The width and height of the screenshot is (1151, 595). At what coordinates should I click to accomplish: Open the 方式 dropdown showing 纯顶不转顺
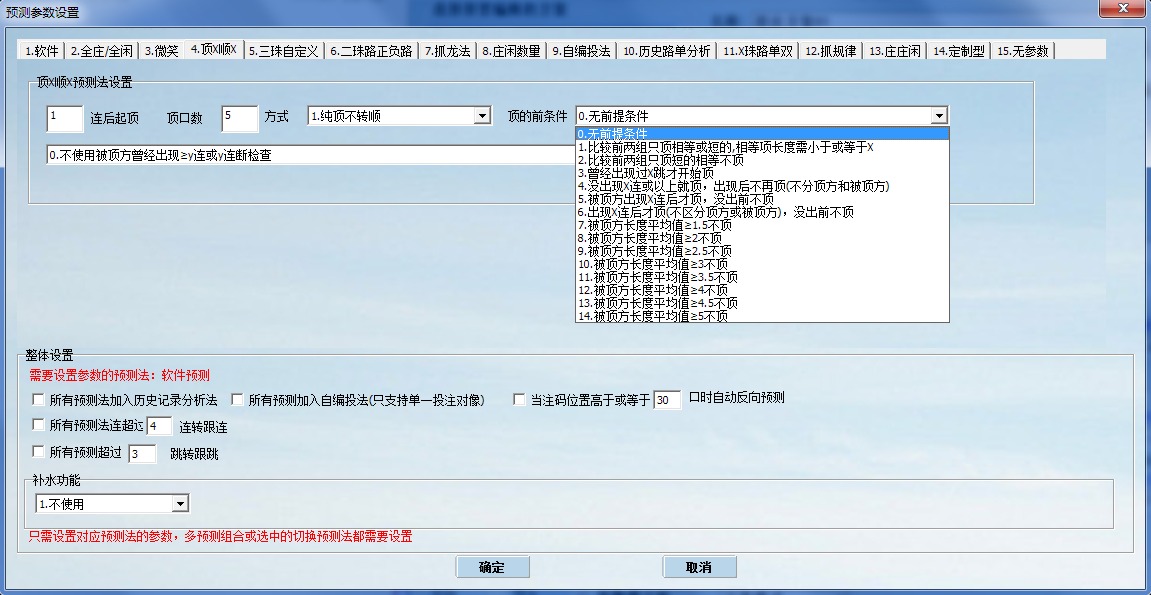click(x=480, y=115)
